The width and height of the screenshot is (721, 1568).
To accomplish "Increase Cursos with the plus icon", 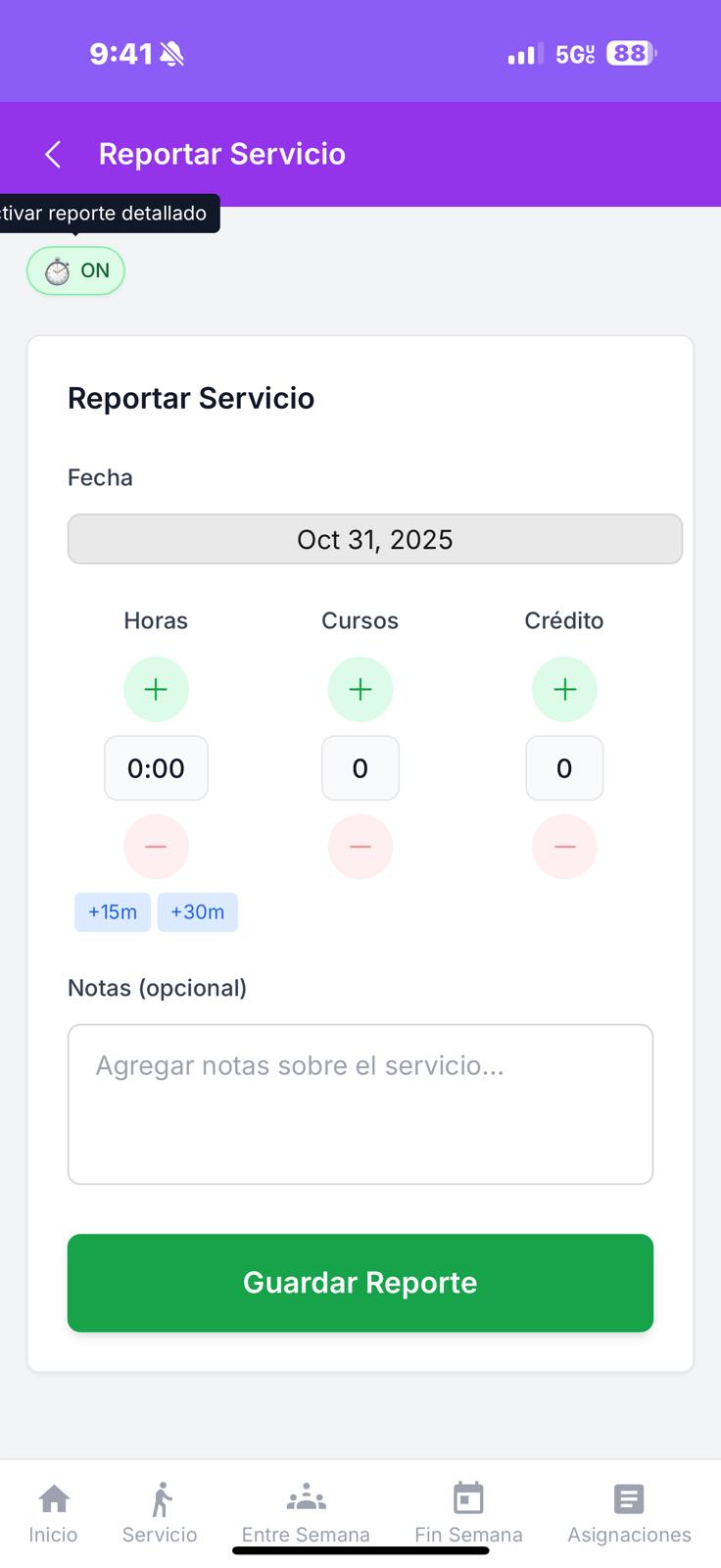I will 360,689.
